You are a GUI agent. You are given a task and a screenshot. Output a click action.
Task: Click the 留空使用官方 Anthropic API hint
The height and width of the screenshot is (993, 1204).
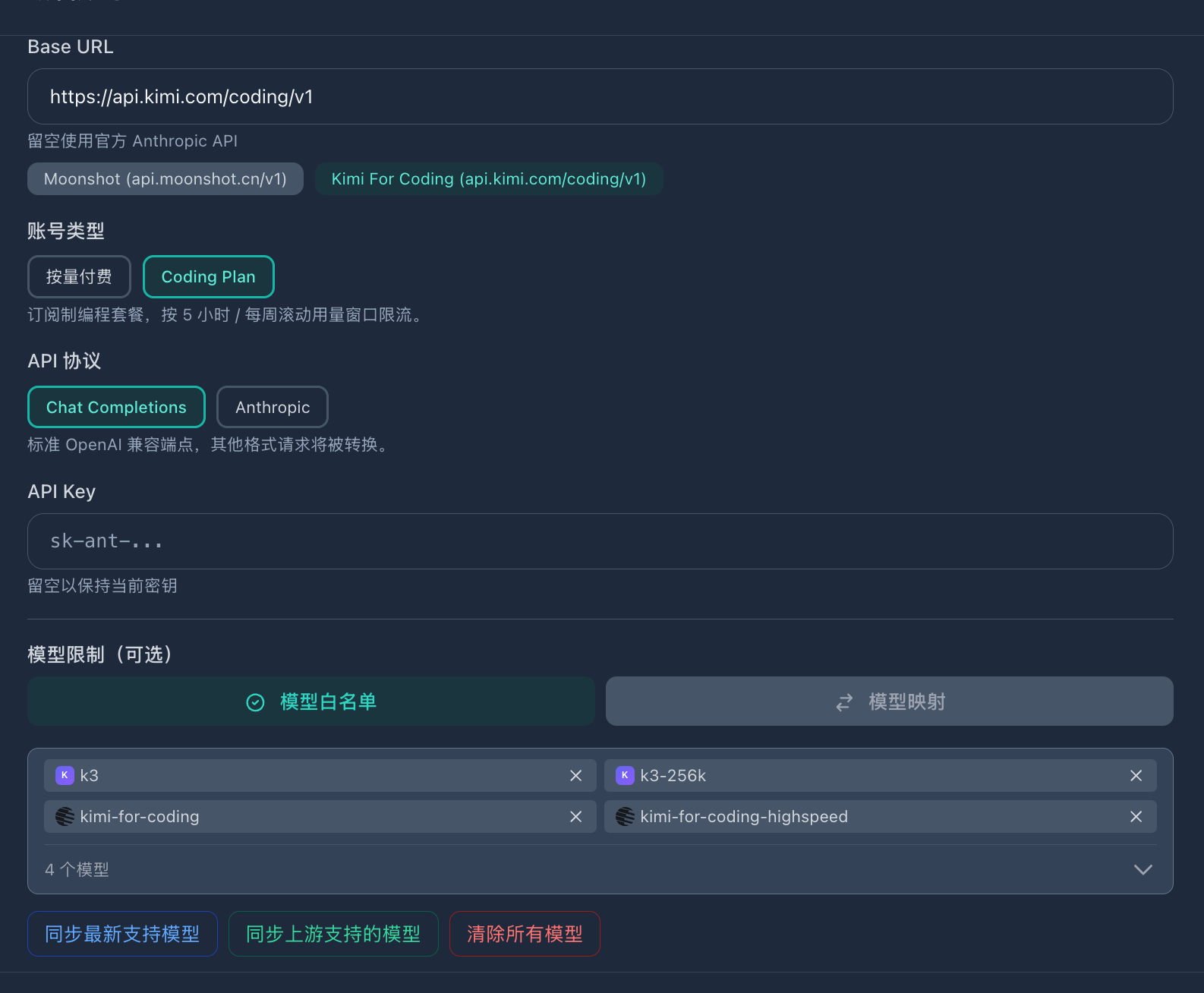point(133,141)
